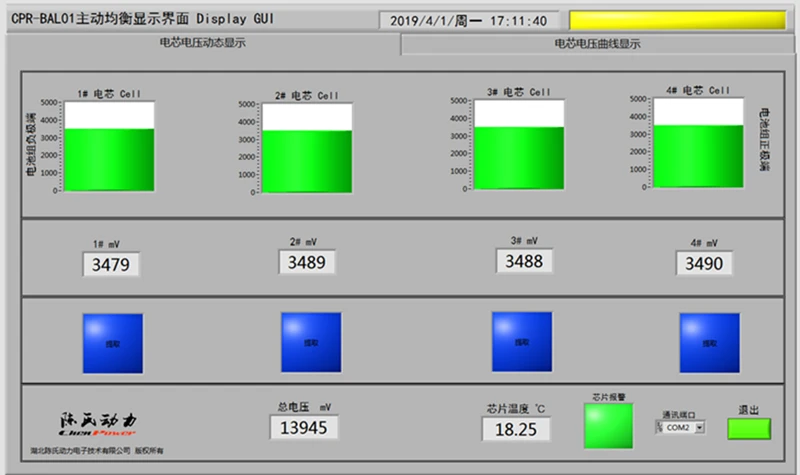
Task: Click the blue square indicator under 2# mV
Action: coord(311,342)
